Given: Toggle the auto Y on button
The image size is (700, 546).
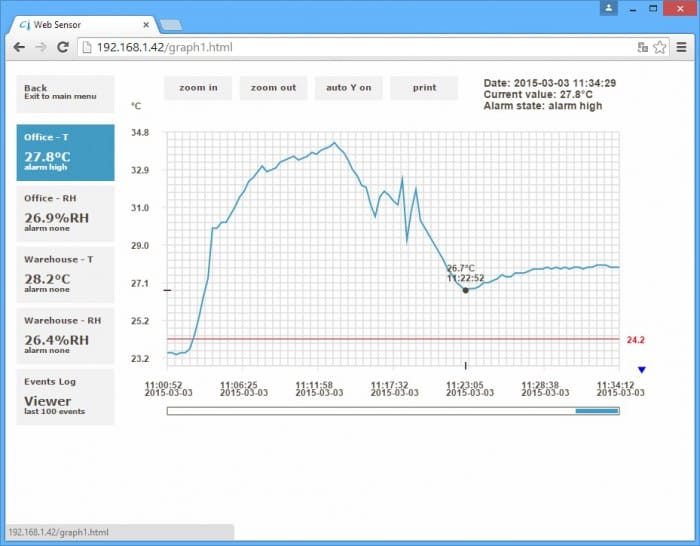Looking at the screenshot, I should coord(348,88).
